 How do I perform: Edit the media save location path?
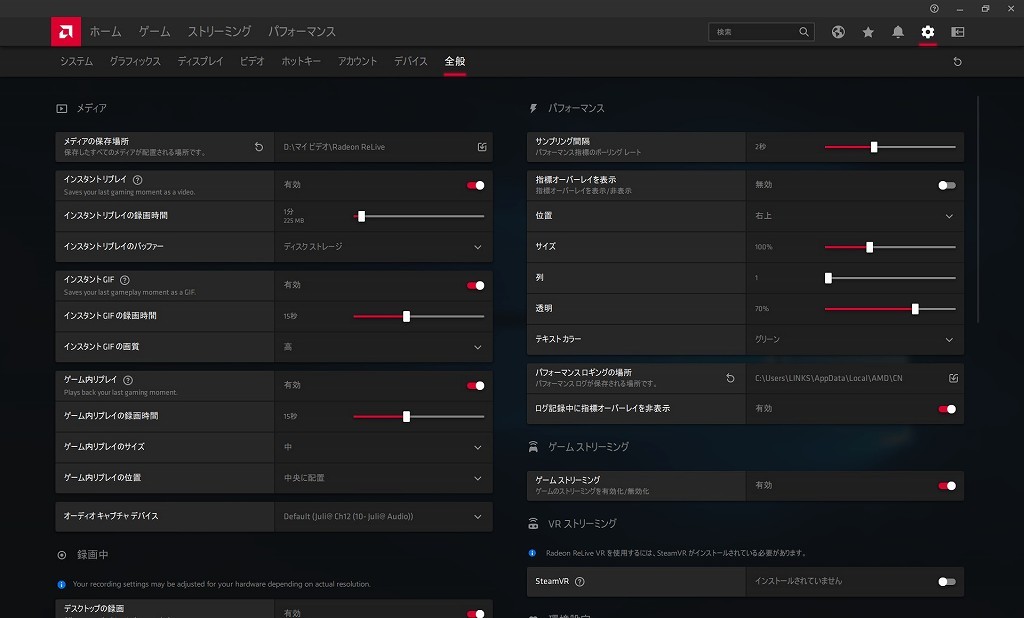pyautogui.click(x=482, y=147)
